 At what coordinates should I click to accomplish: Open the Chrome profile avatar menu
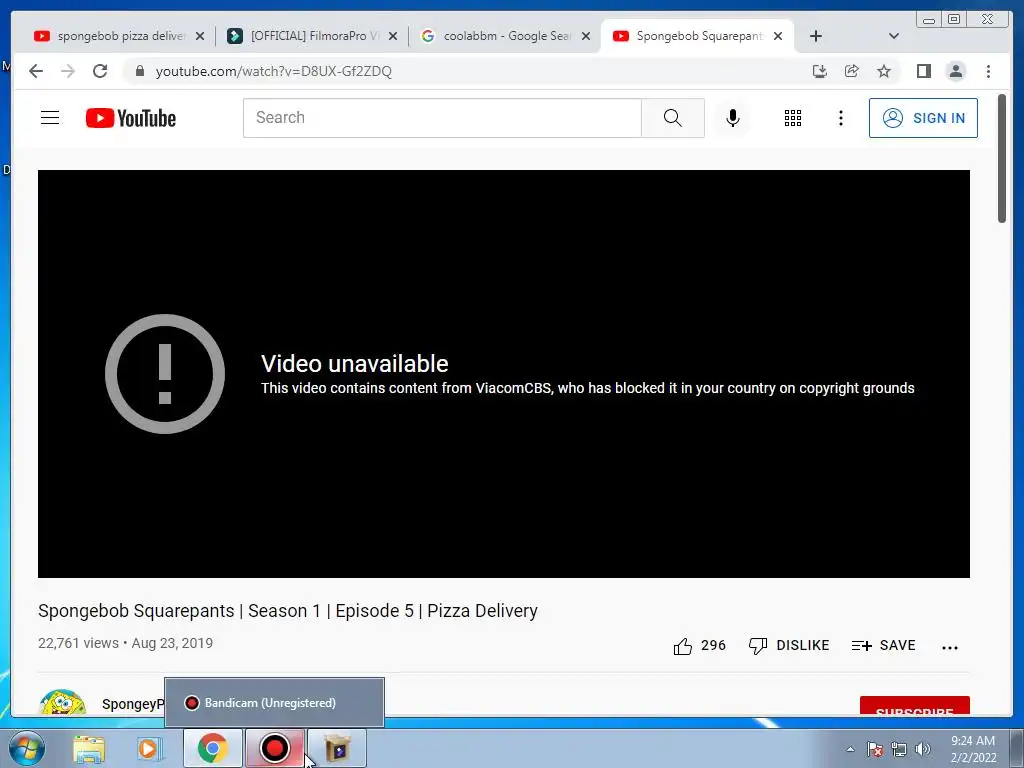(x=955, y=71)
